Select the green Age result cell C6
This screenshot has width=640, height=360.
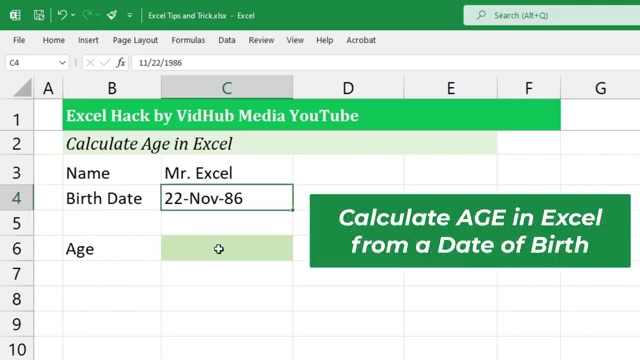tap(227, 248)
